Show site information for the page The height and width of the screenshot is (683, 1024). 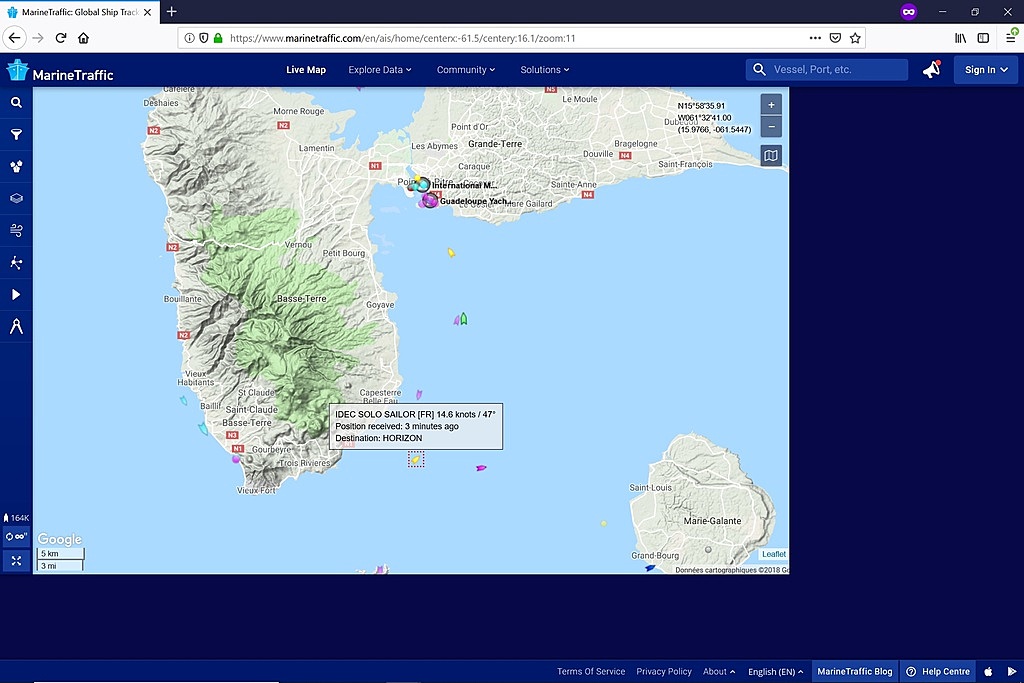pos(189,38)
